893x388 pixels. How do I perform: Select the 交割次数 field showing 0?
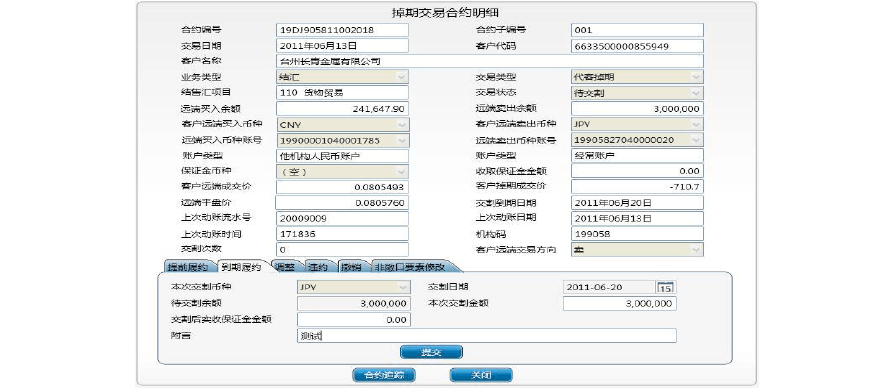(342, 250)
